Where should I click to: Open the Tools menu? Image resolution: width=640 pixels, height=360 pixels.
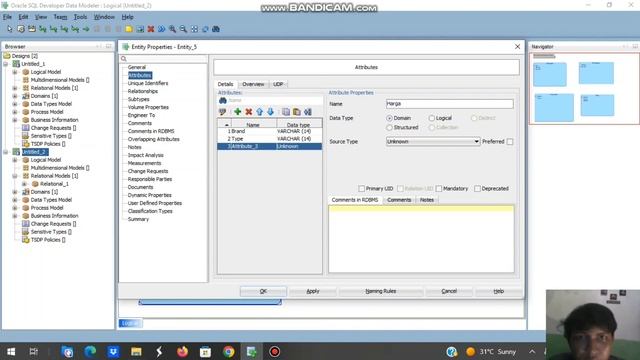80,17
